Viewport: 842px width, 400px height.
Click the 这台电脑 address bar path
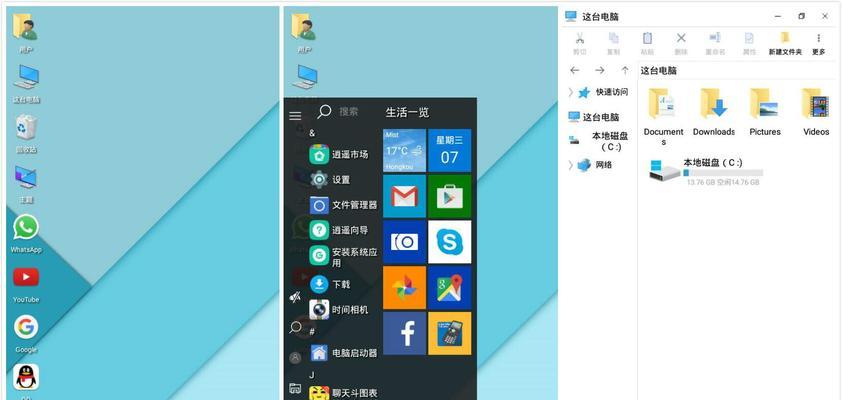658,70
